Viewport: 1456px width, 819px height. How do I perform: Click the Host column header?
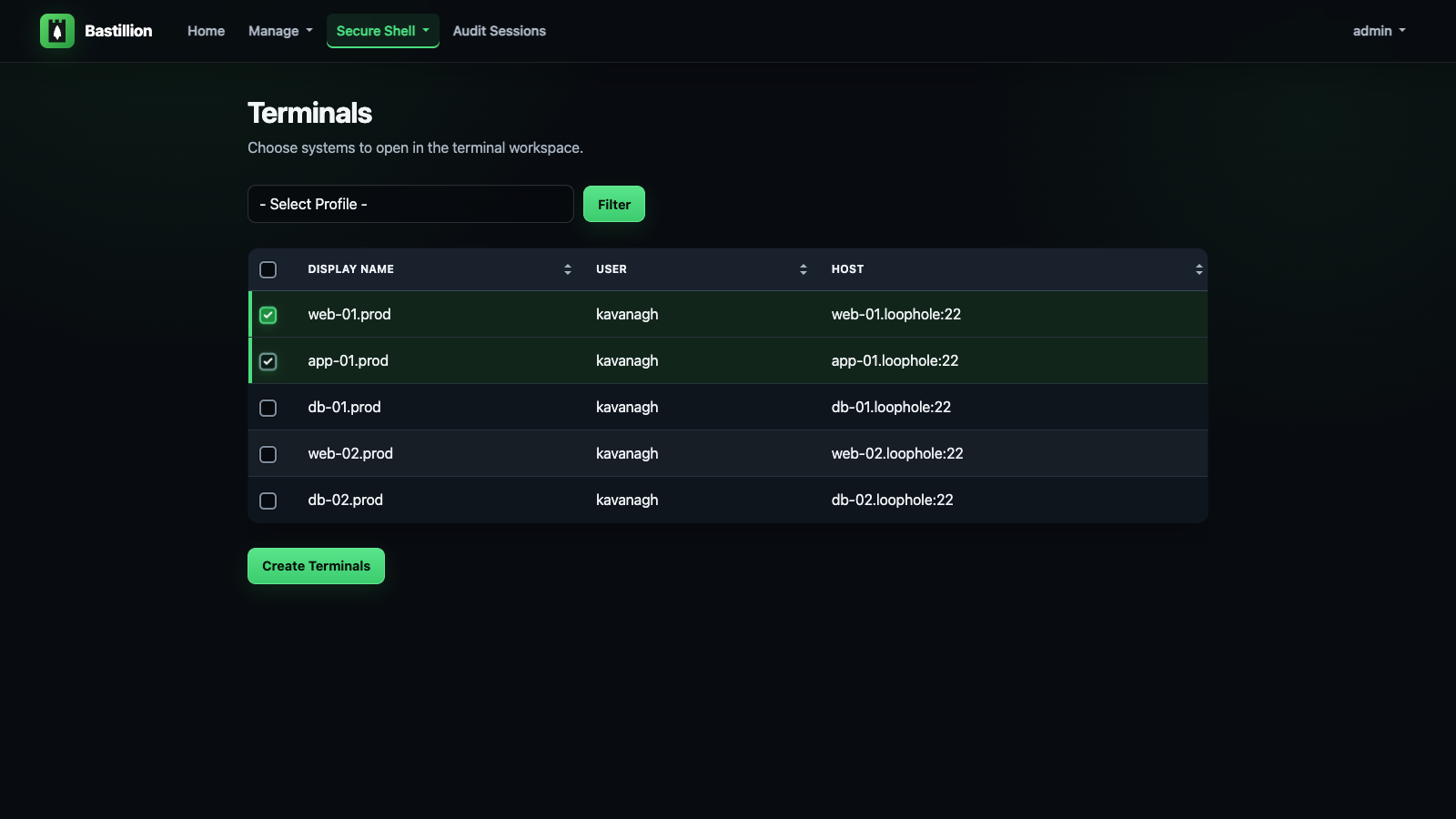pyautogui.click(x=847, y=269)
